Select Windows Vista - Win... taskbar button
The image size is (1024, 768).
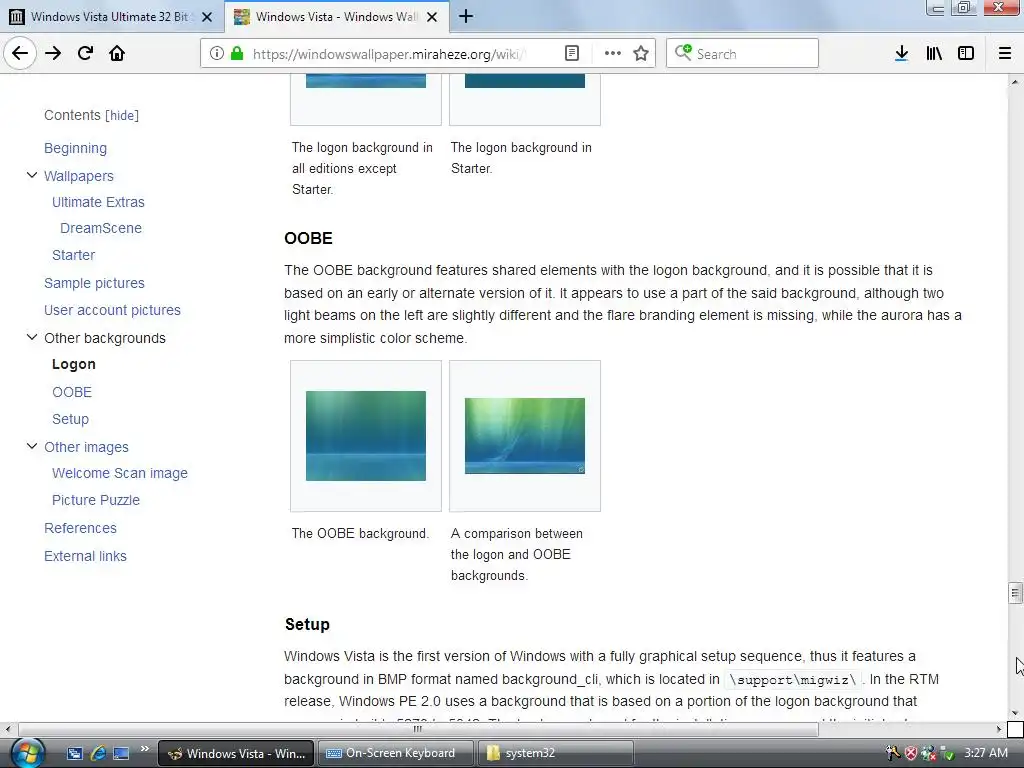[236, 753]
